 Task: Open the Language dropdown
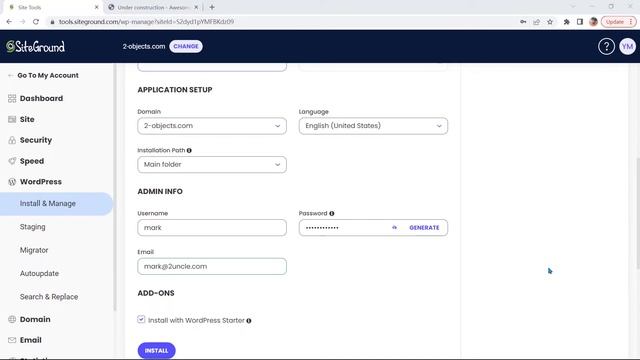pyautogui.click(x=373, y=126)
